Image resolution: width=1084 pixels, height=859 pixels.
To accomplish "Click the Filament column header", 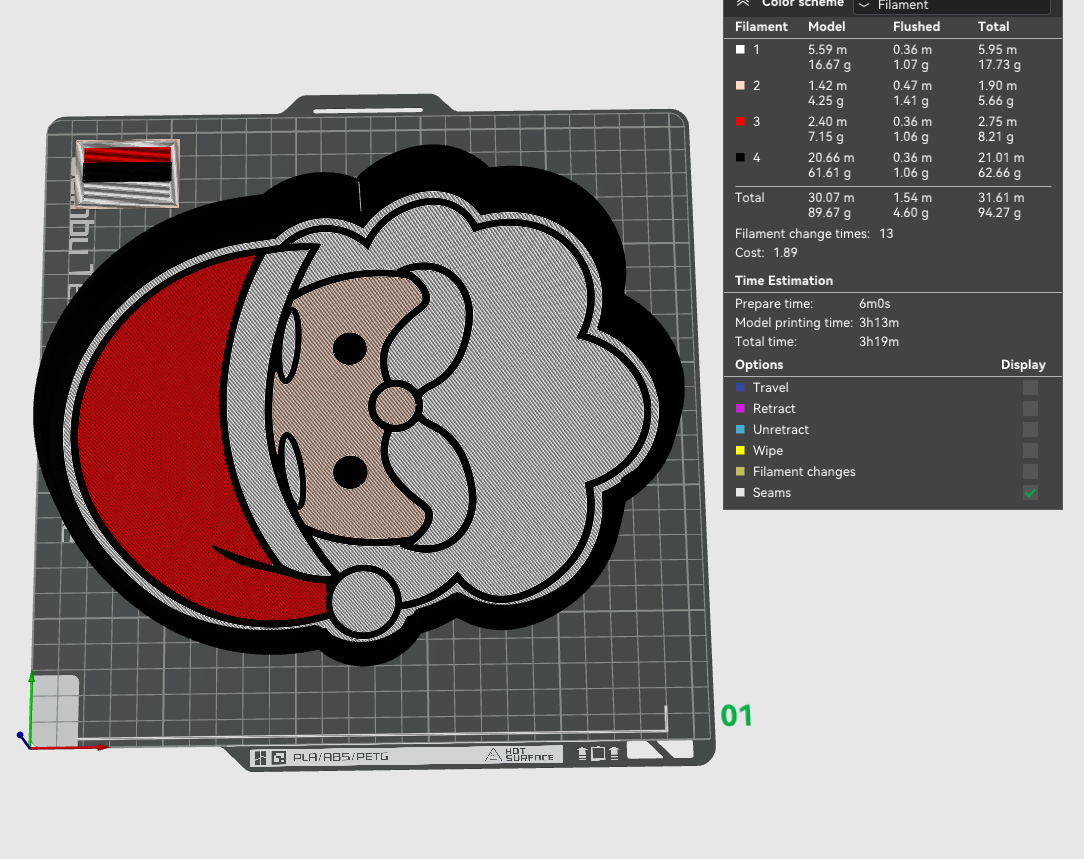I will (761, 26).
